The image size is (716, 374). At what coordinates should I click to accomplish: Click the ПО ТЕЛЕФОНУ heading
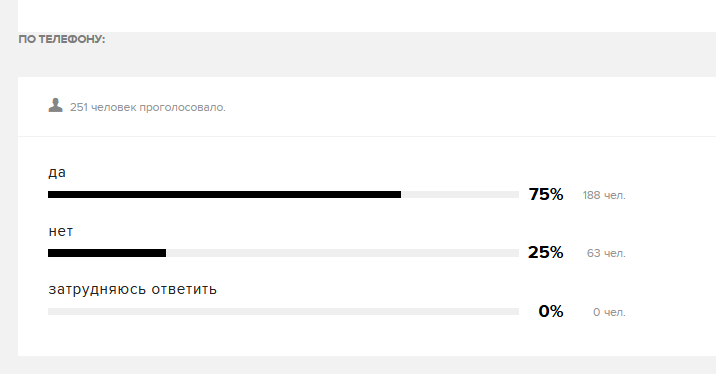[62, 39]
